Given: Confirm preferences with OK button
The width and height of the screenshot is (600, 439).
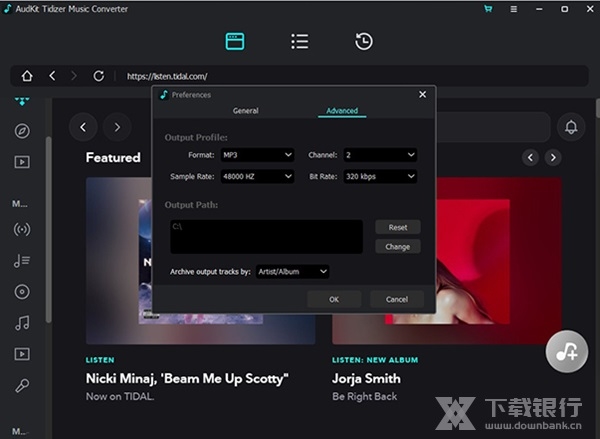Looking at the screenshot, I should [333, 299].
